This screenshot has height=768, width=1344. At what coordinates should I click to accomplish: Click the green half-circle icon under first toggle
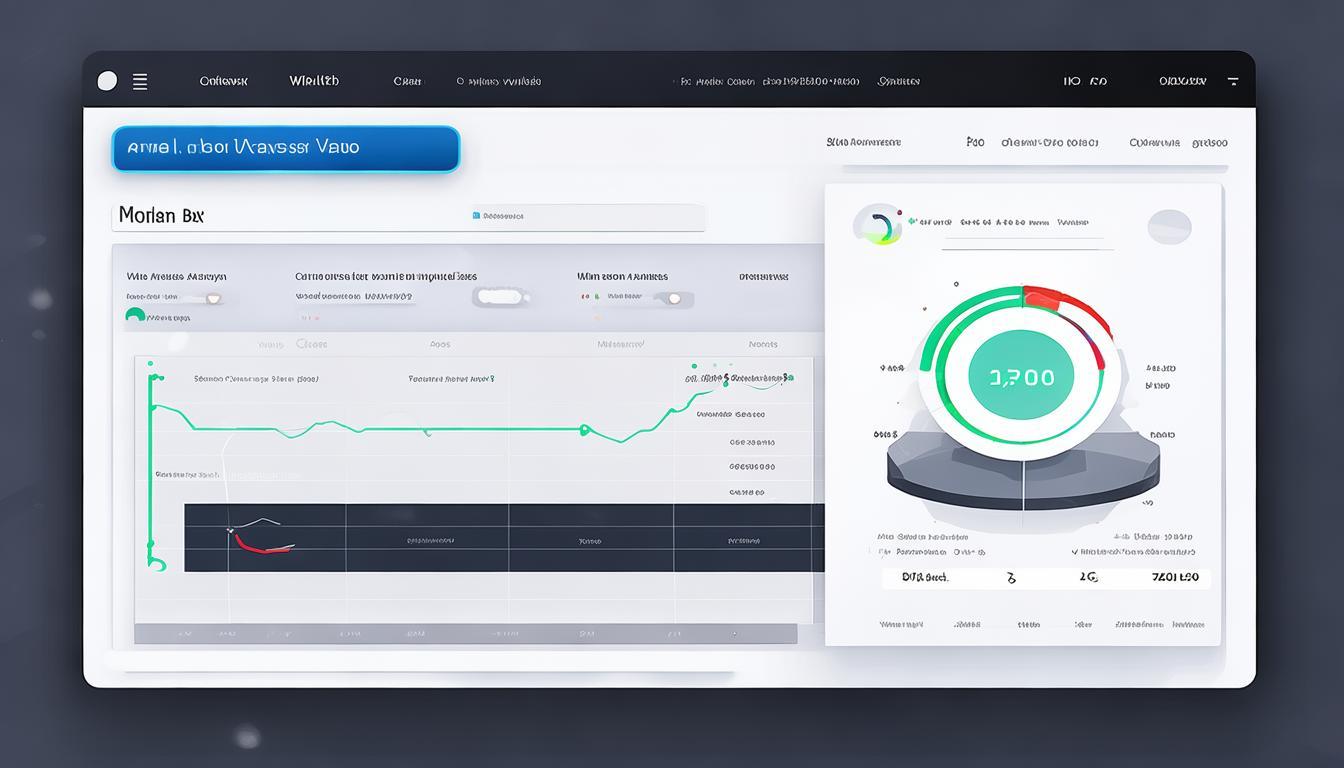pos(135,316)
